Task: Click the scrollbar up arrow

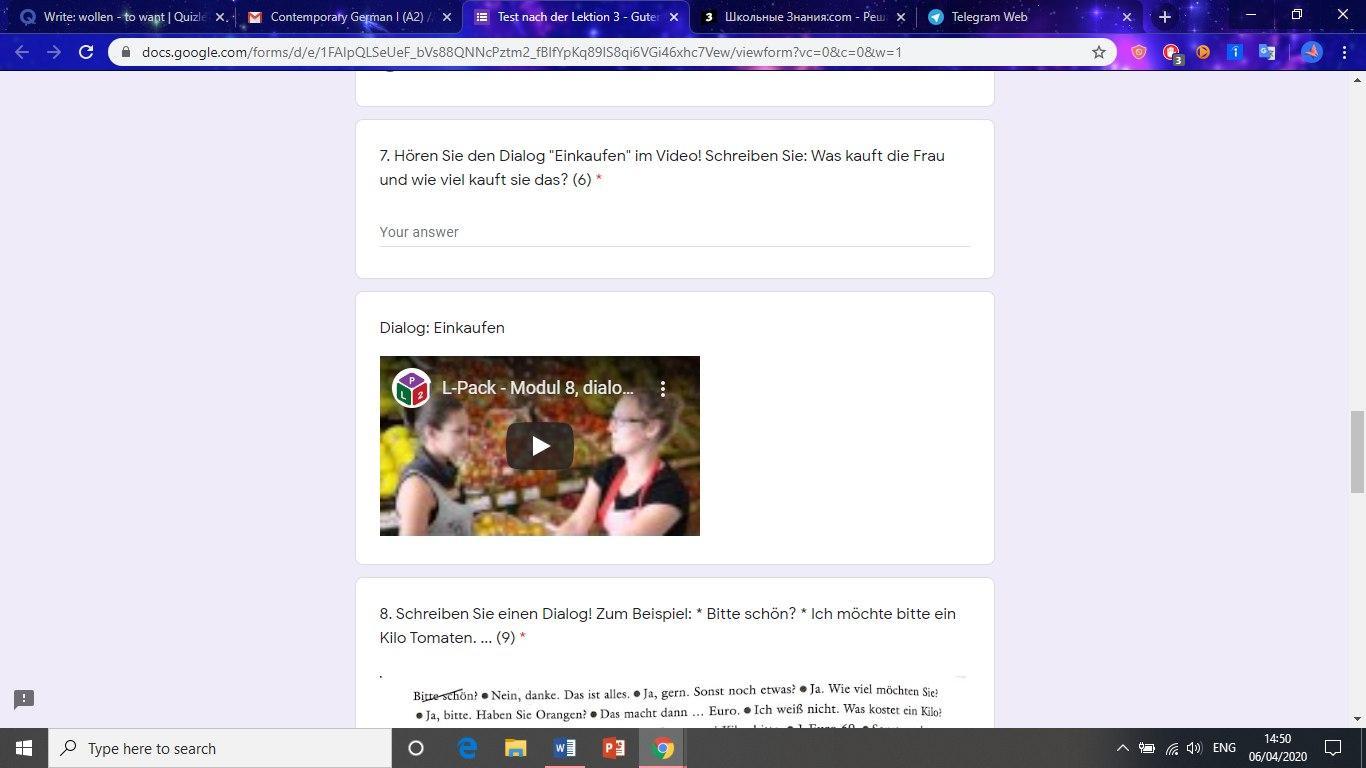Action: pos(1357,79)
